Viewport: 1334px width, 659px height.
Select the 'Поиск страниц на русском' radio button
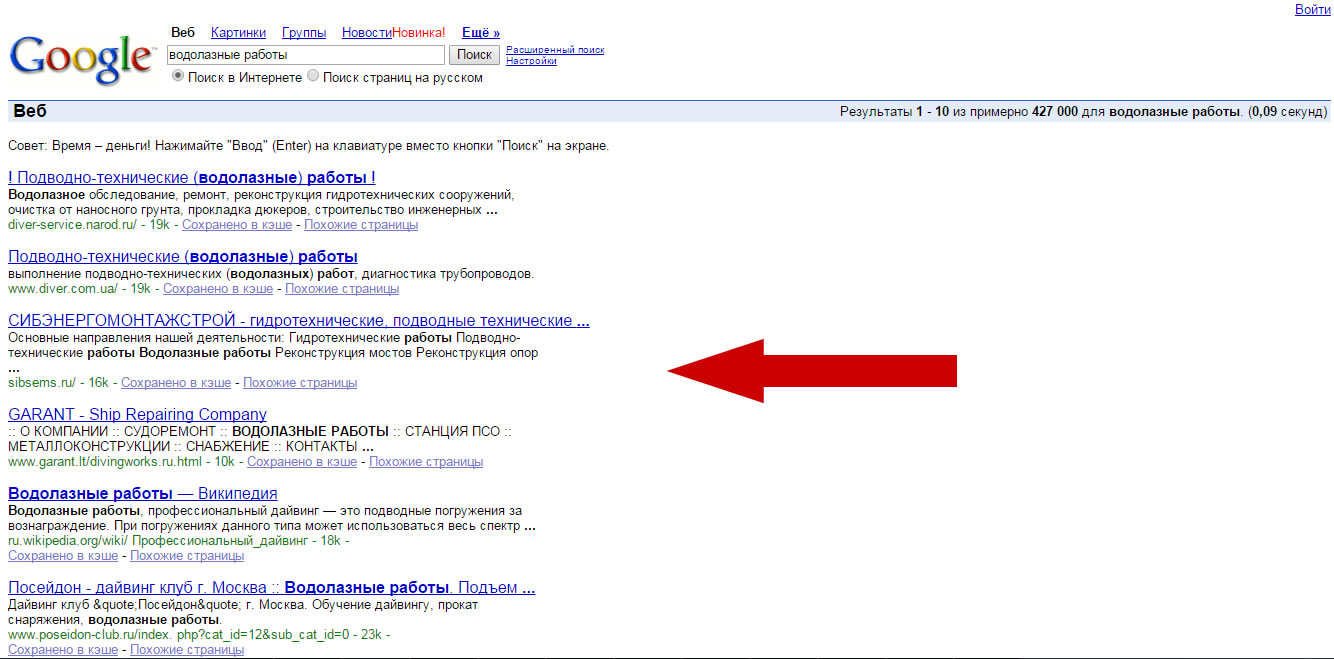tap(313, 76)
